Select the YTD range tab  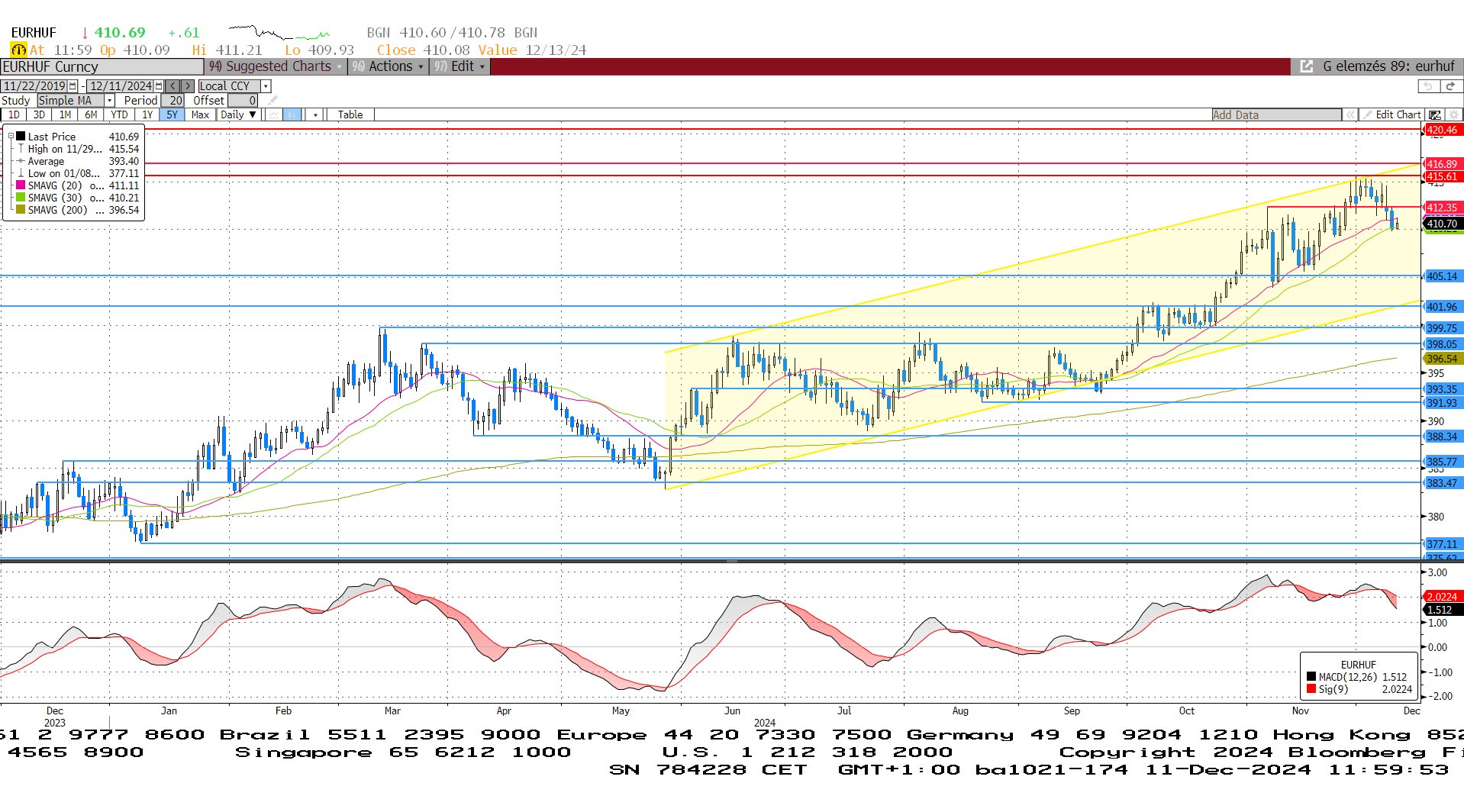(119, 114)
